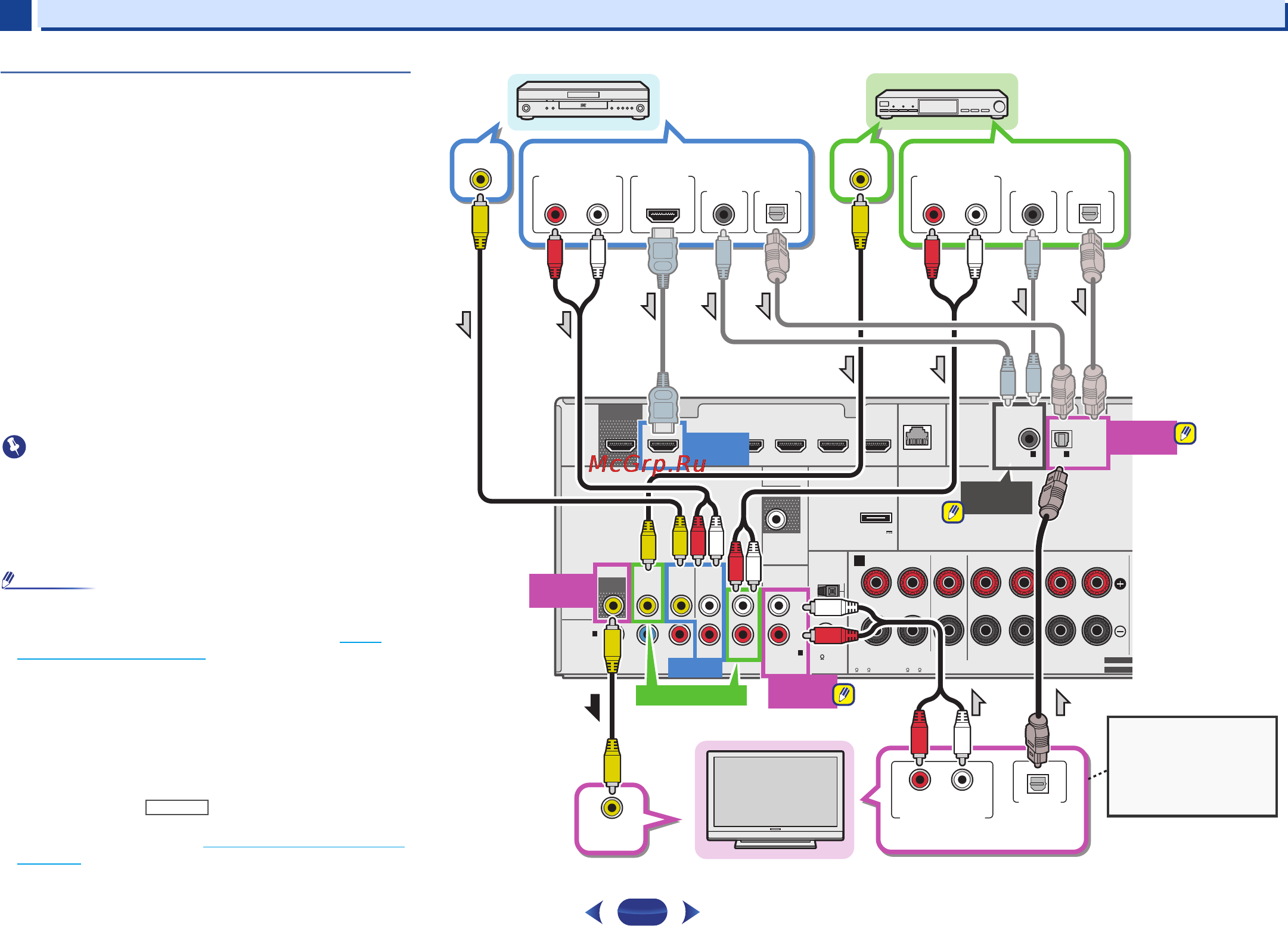Select the set-top box illustration on green
The width and height of the screenshot is (1288, 926).
942,105
